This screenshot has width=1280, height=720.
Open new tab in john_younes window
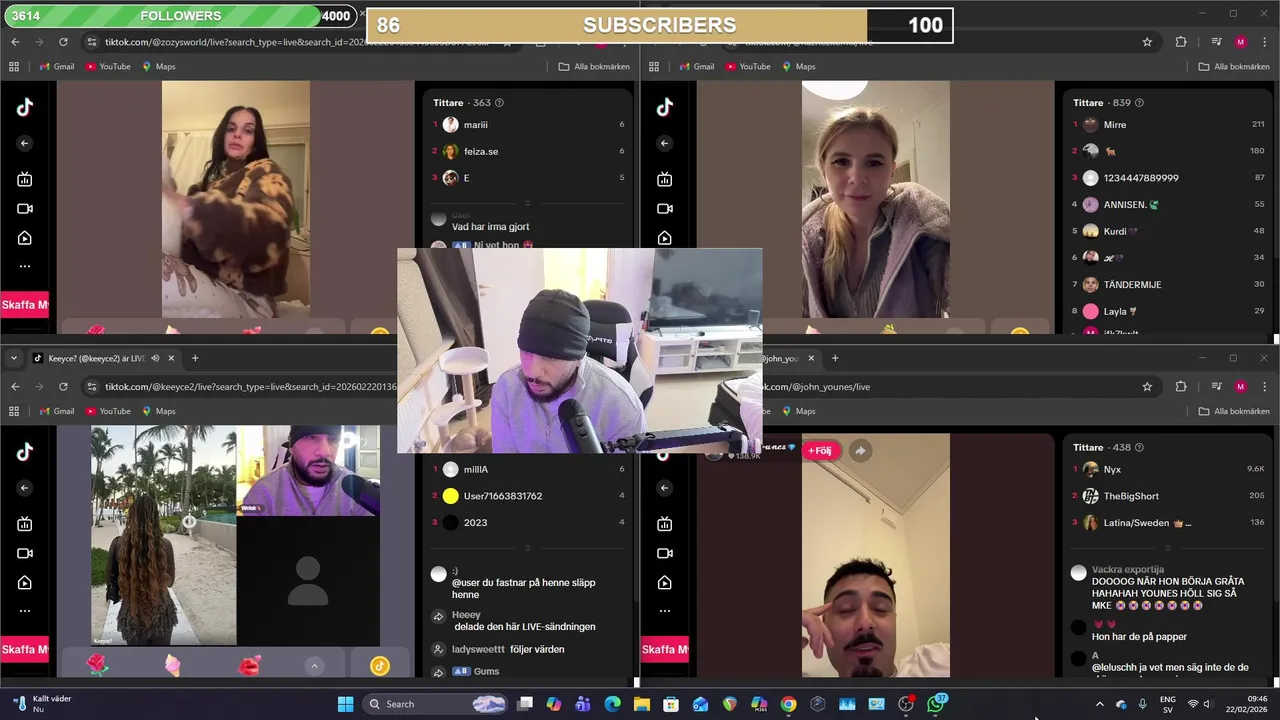[835, 358]
